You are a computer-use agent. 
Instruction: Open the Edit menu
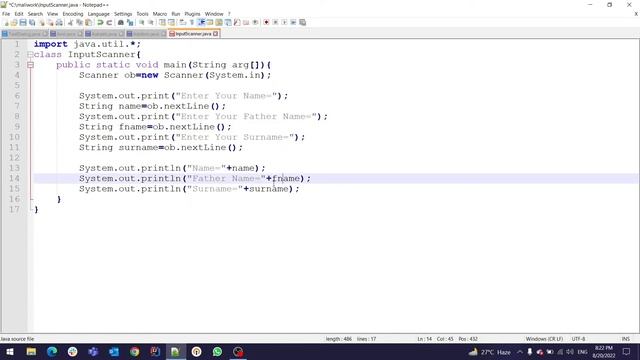(19, 14)
